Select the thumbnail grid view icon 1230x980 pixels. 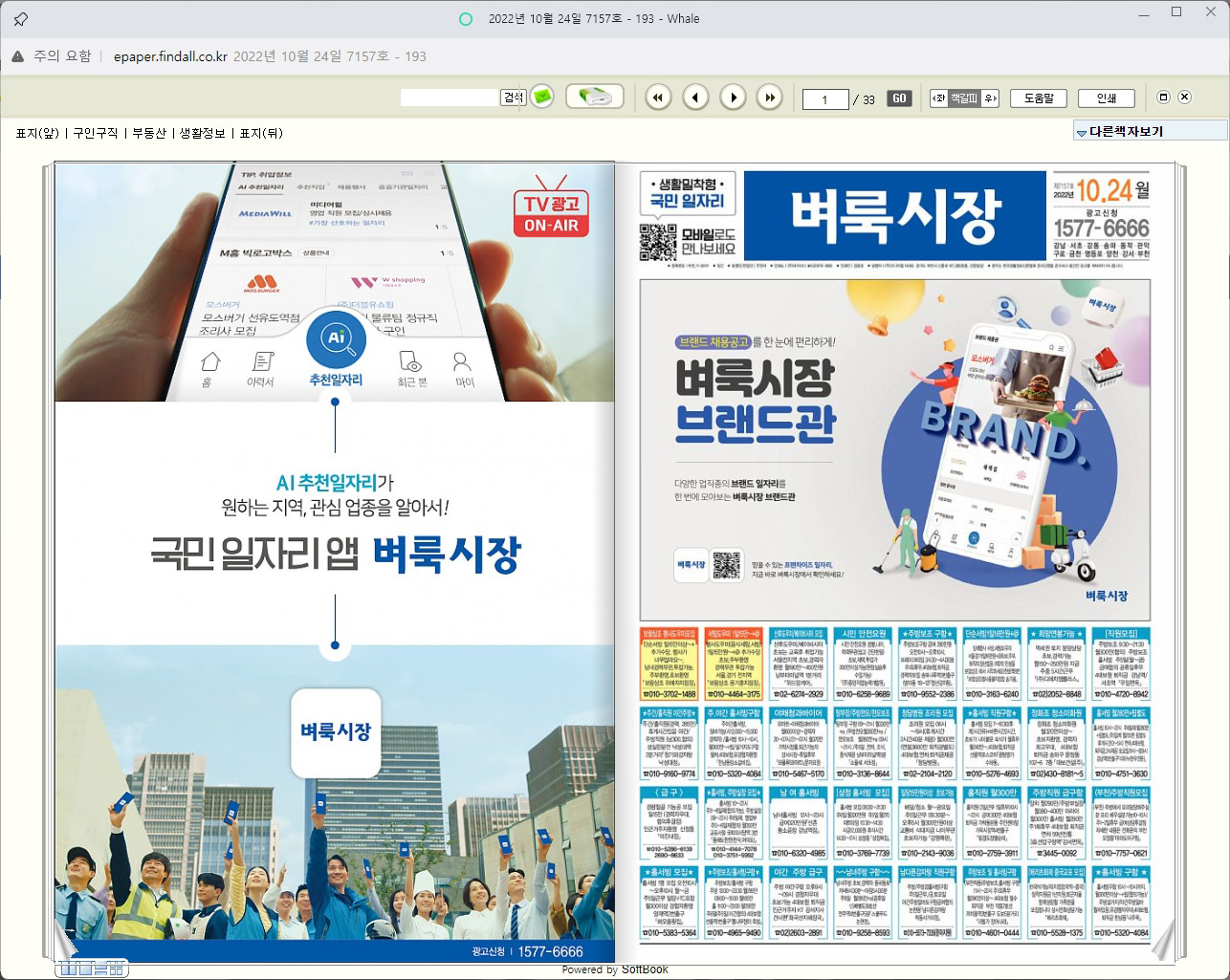[x=117, y=969]
